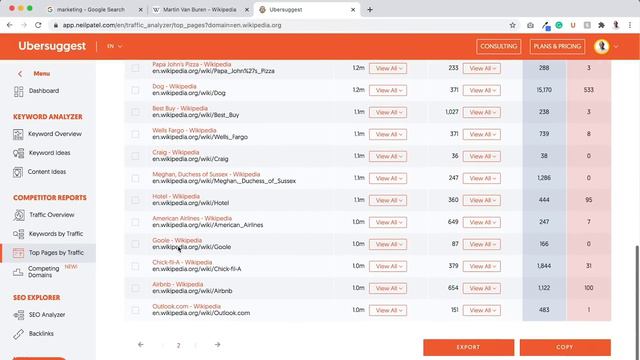Open first View All dropdown for Dog row

[388, 90]
